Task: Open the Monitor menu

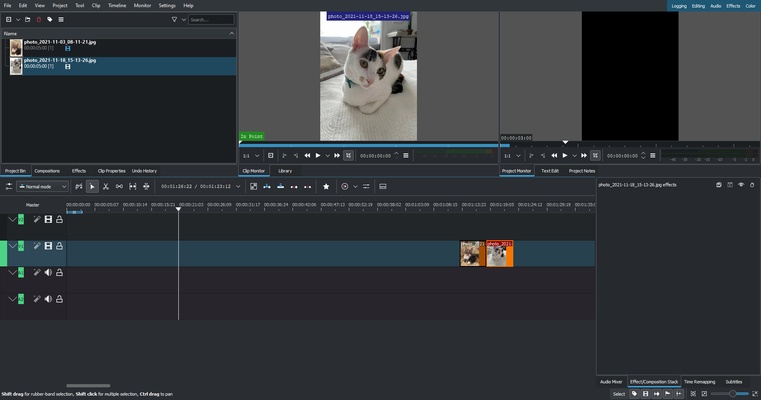Action: point(142,5)
